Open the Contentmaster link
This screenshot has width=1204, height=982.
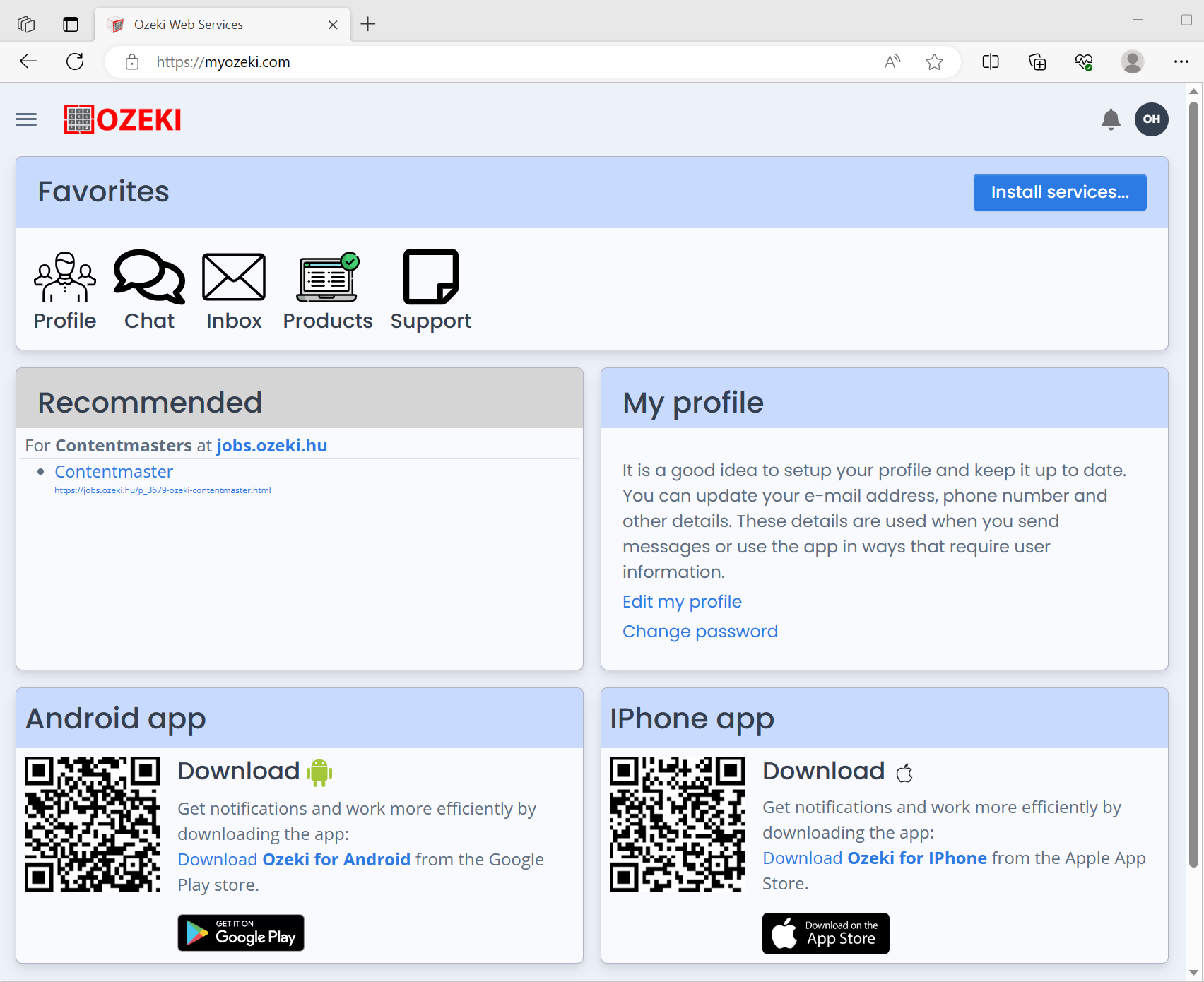(114, 471)
